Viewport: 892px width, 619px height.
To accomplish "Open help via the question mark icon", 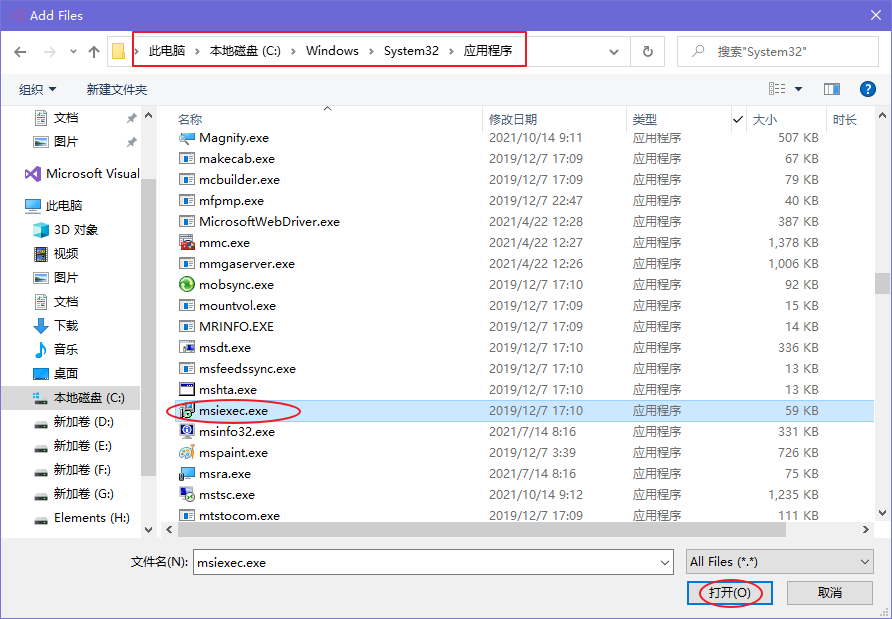I will click(866, 88).
